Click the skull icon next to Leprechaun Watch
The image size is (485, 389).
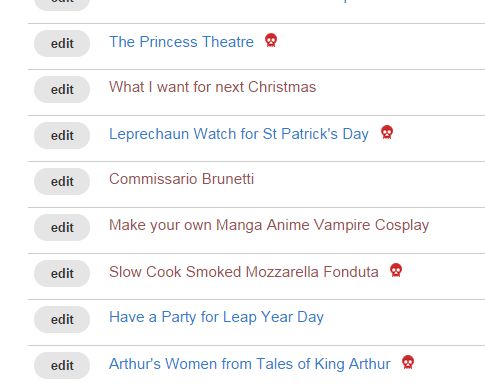click(387, 132)
